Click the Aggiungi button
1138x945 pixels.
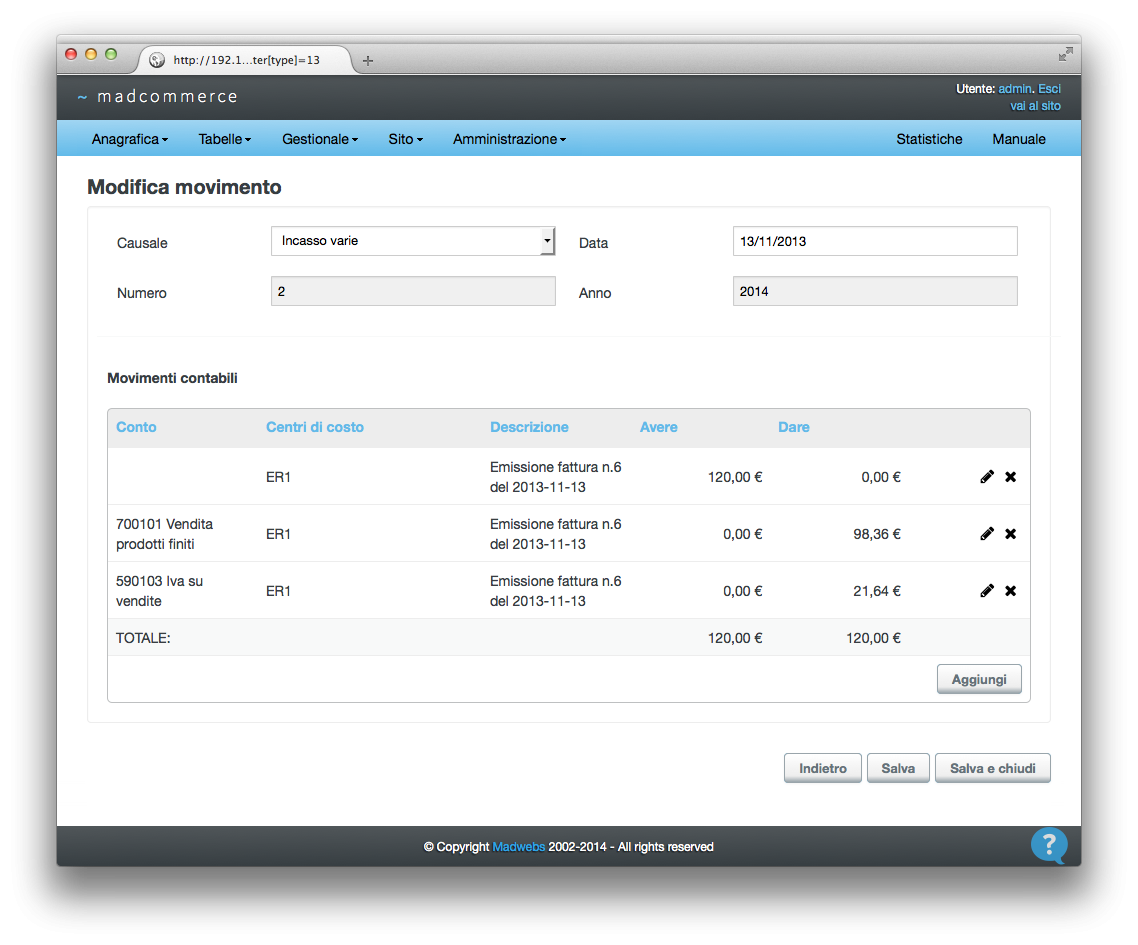coord(978,679)
